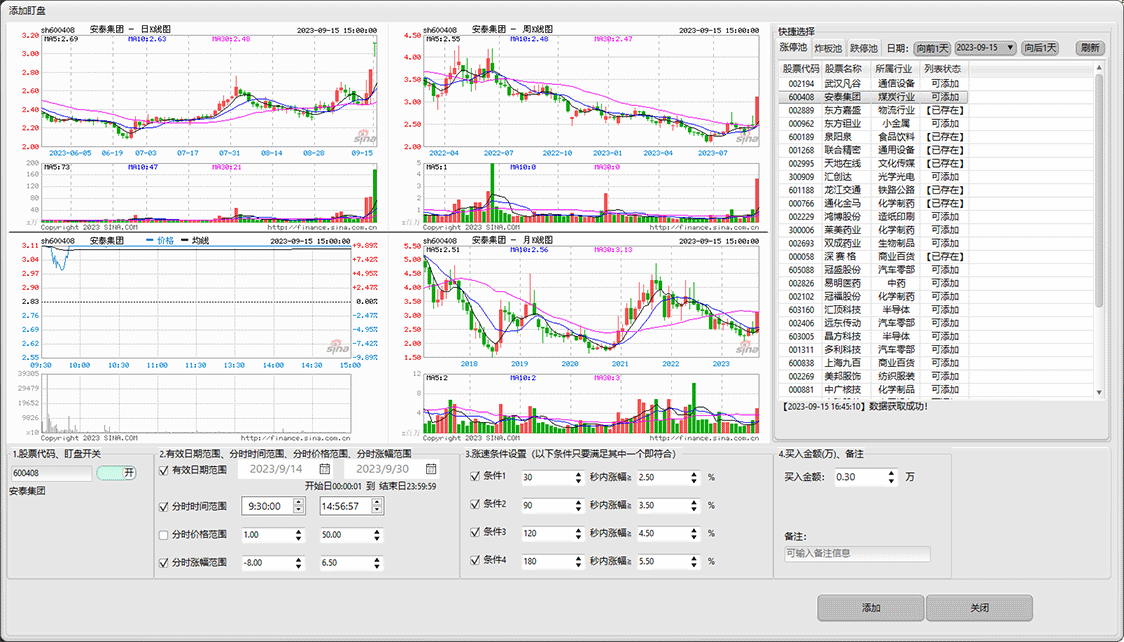Dismiss the dialog with 关闭
Image resolution: width=1124 pixels, height=642 pixels.
click(980, 608)
